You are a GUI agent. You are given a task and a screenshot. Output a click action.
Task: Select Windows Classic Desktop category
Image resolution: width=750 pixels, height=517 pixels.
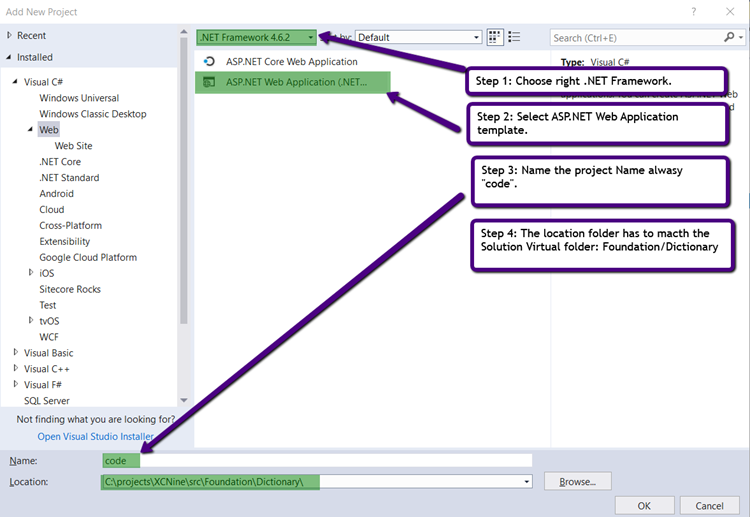click(x=93, y=114)
